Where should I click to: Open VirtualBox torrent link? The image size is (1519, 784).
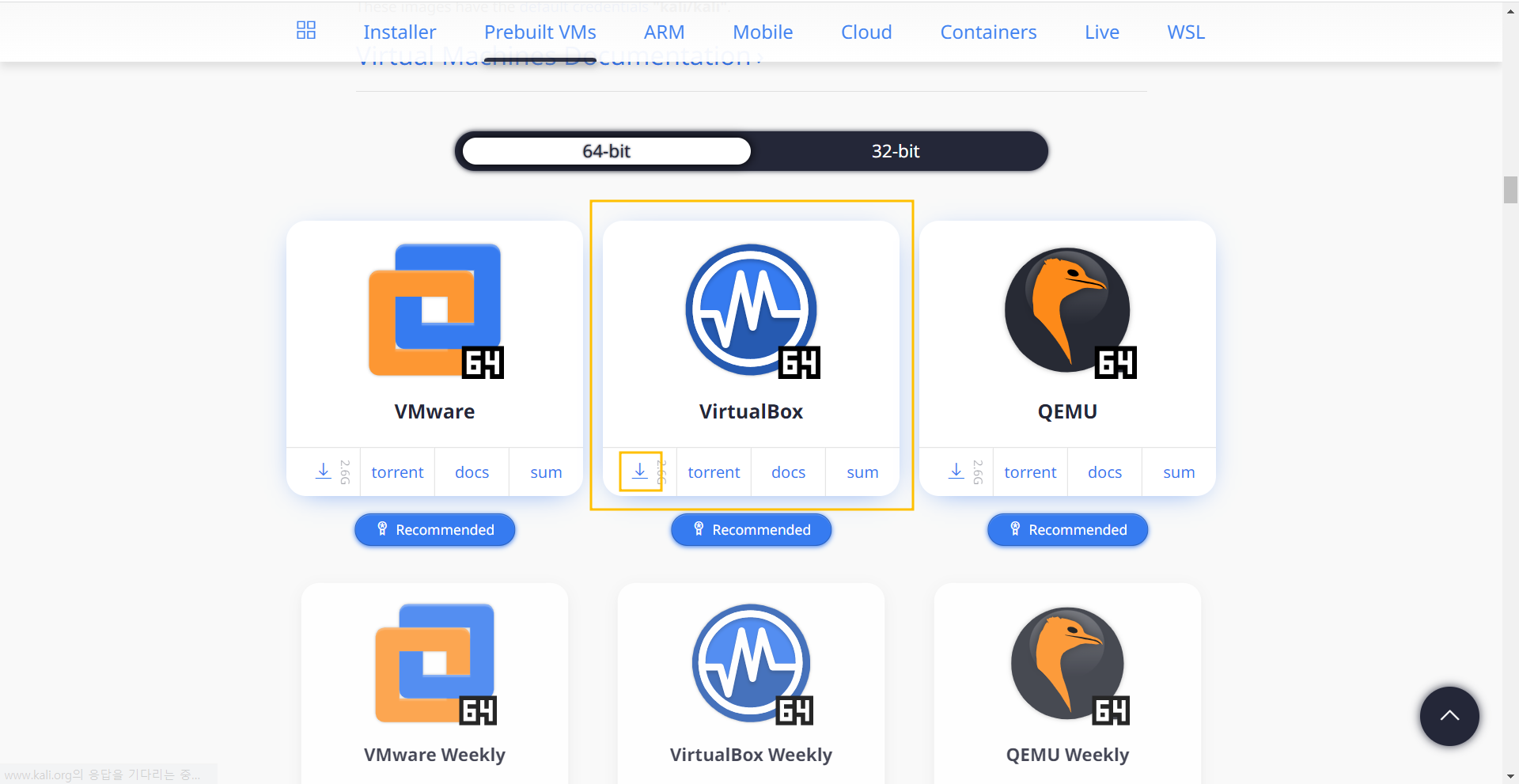[714, 472]
